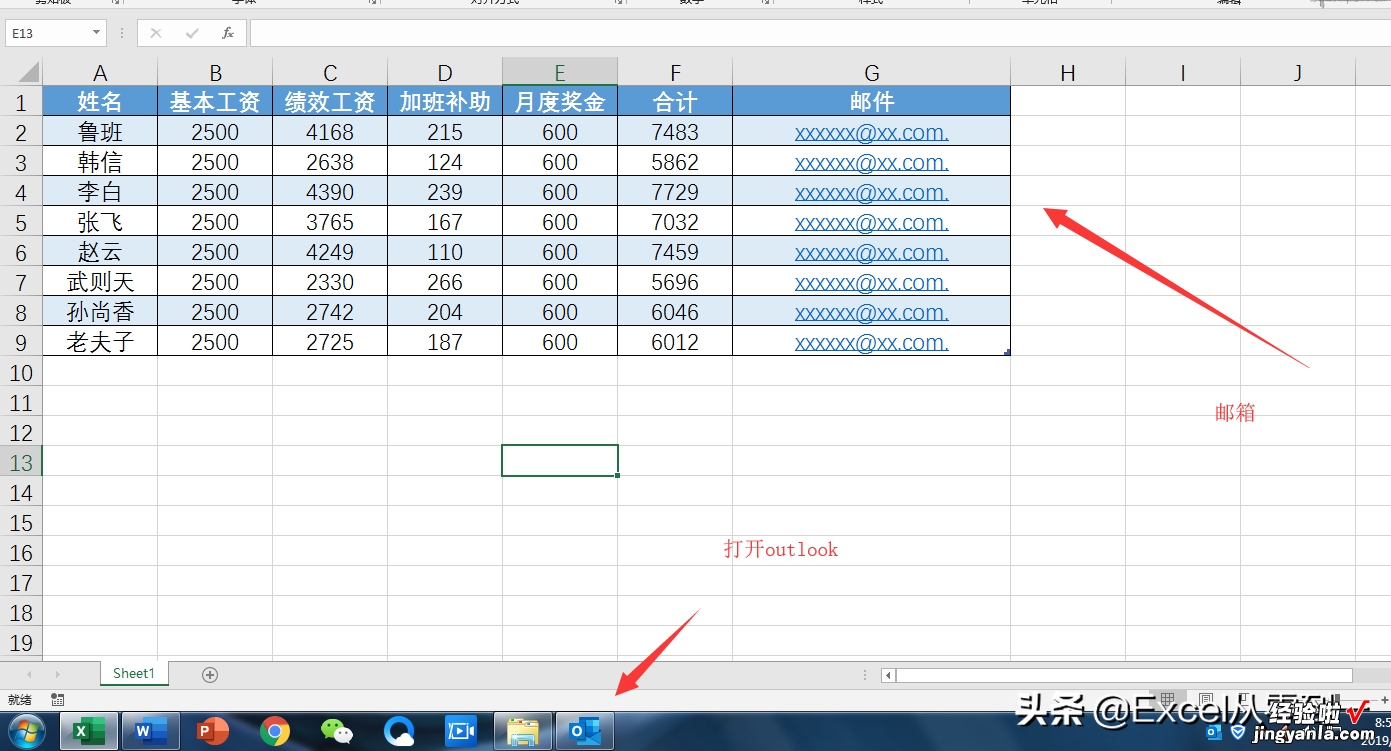Select column C header
The image size is (1391, 751).
tap(330, 72)
